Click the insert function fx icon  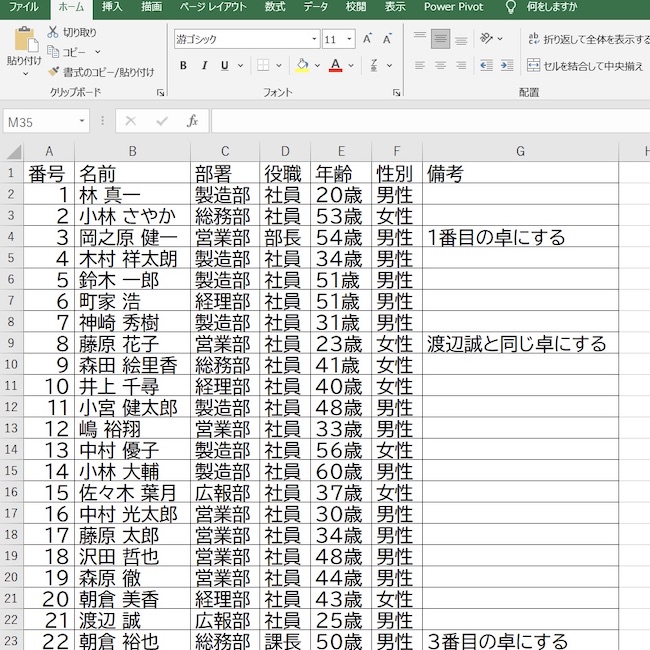192,121
